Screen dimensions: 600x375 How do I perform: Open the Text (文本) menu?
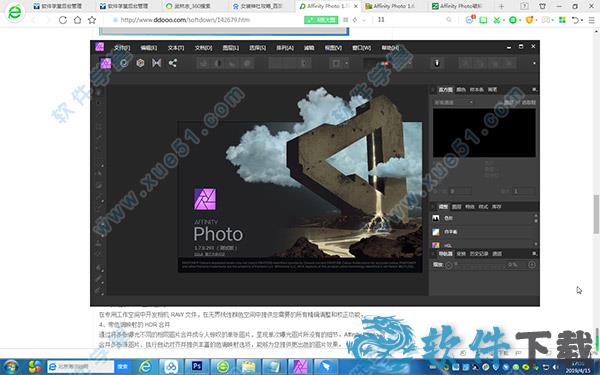176,48
